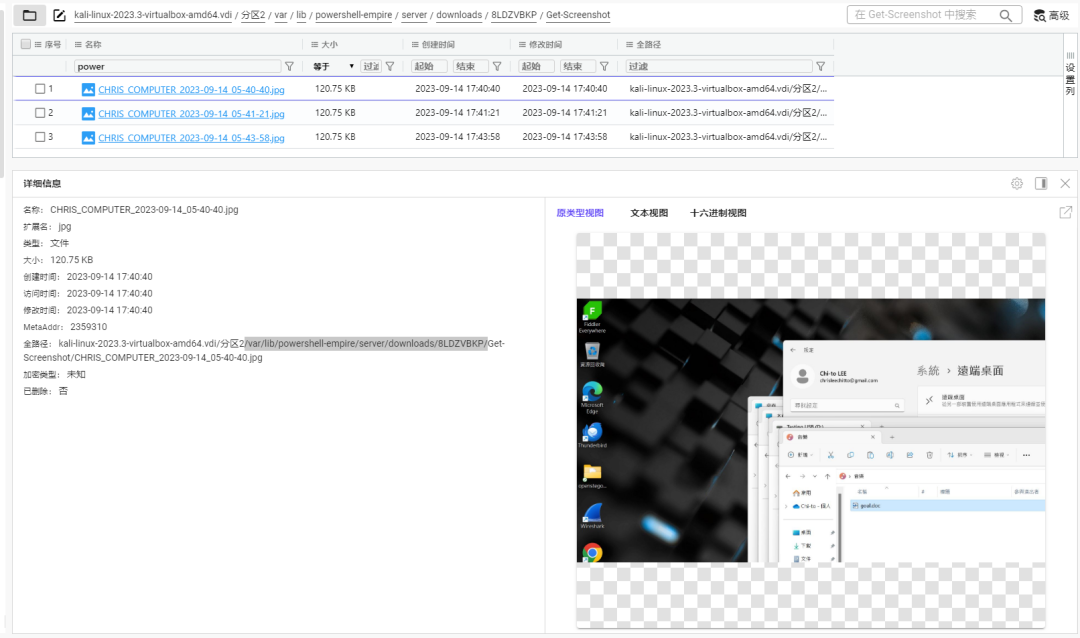Viewport: 1080px width, 638px height.
Task: Navigate to downloads breadcrumb
Action: (459, 14)
